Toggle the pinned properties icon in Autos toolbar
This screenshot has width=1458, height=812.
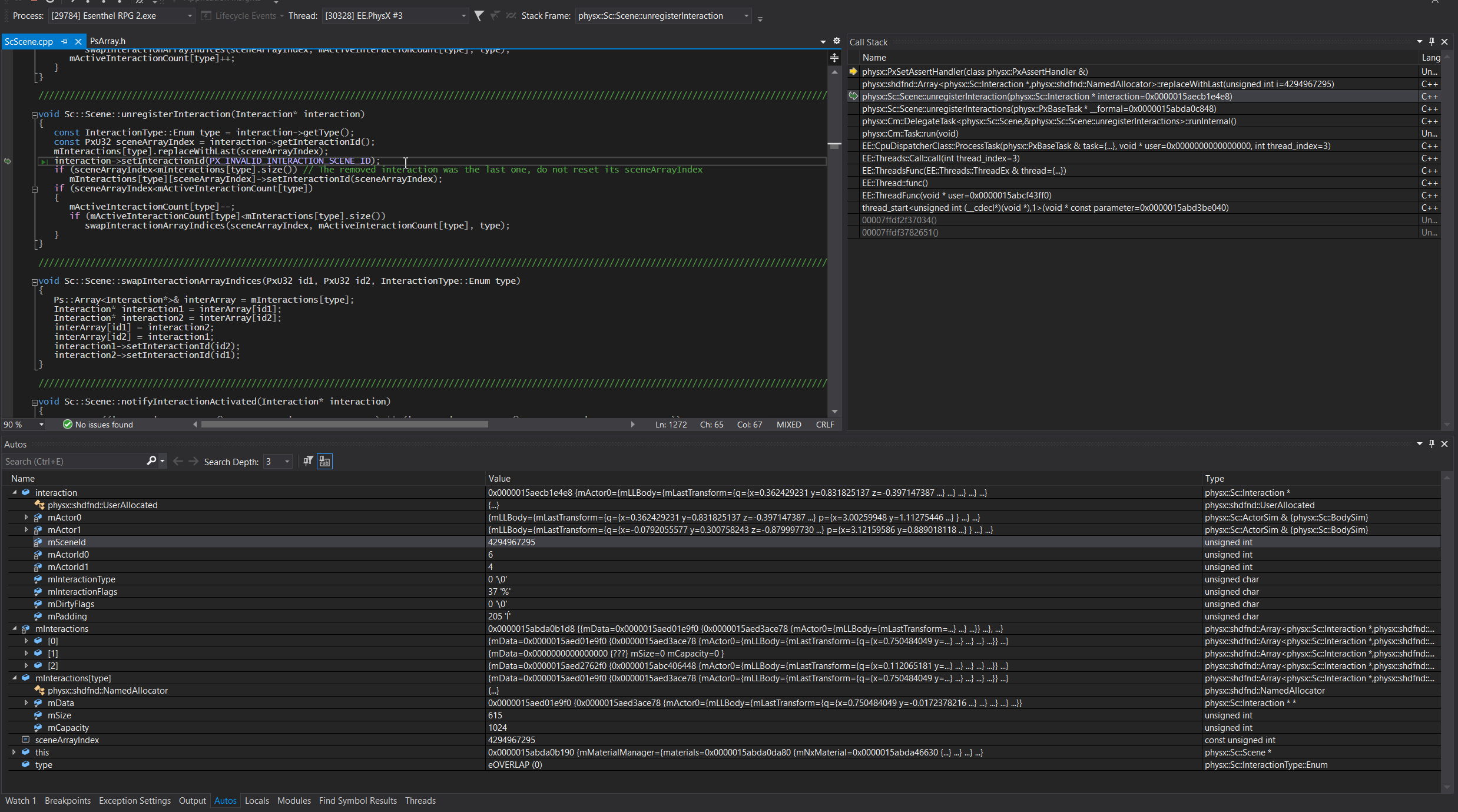coord(307,461)
